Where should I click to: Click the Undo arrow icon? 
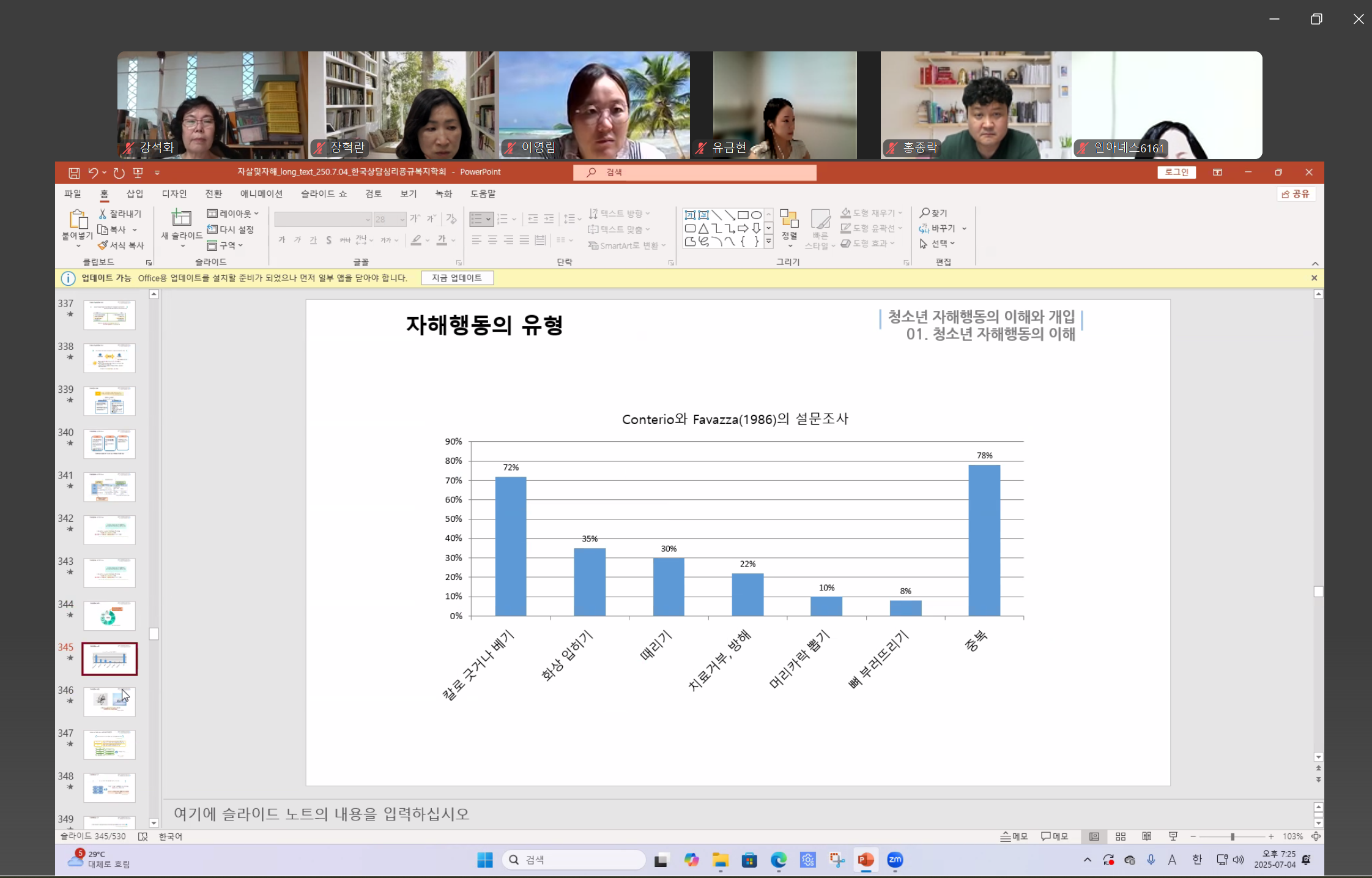(93, 173)
